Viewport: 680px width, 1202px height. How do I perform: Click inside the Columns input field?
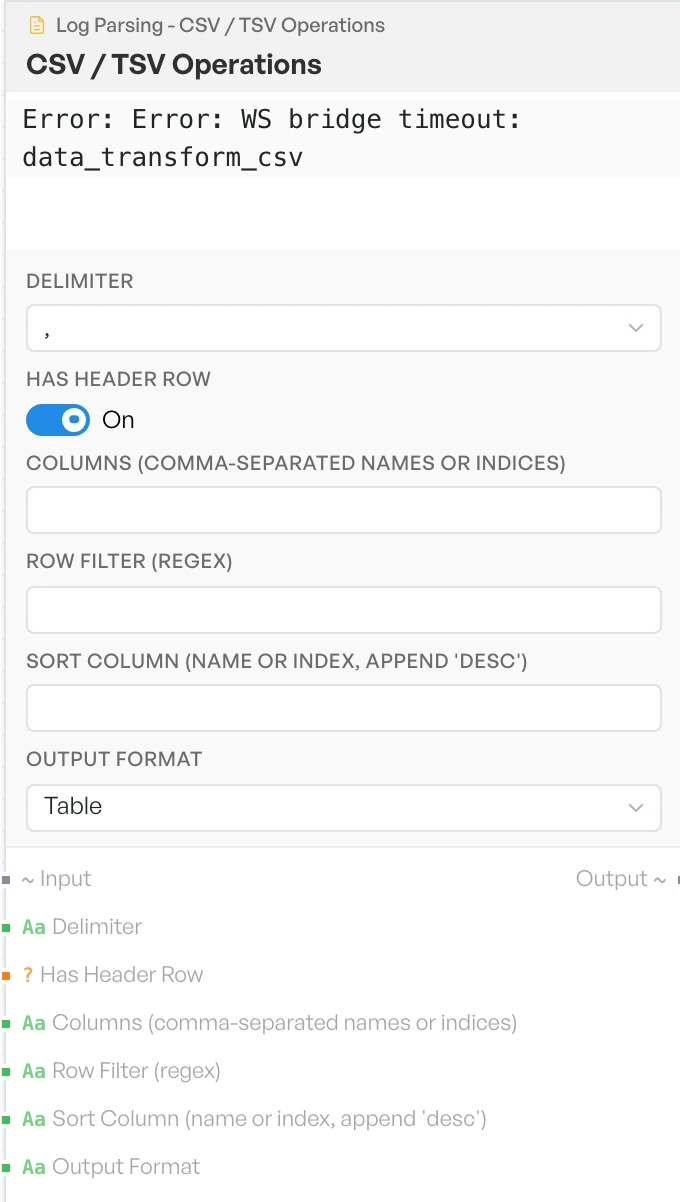click(344, 510)
